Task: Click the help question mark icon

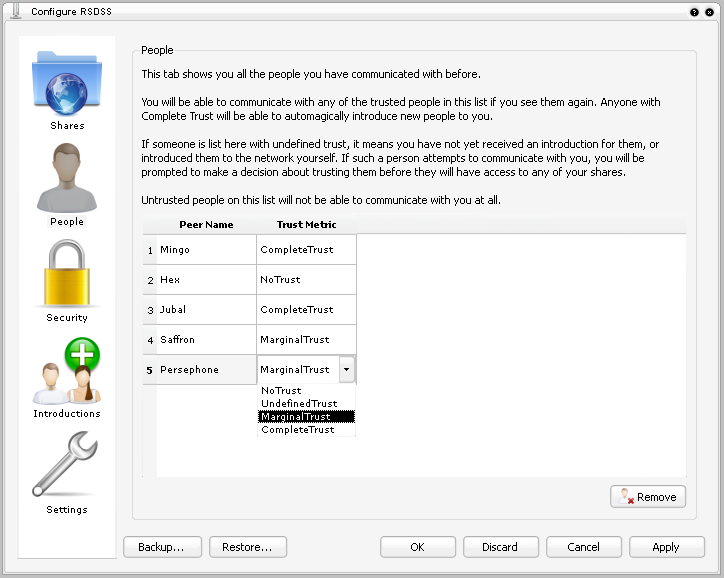Action: [694, 11]
